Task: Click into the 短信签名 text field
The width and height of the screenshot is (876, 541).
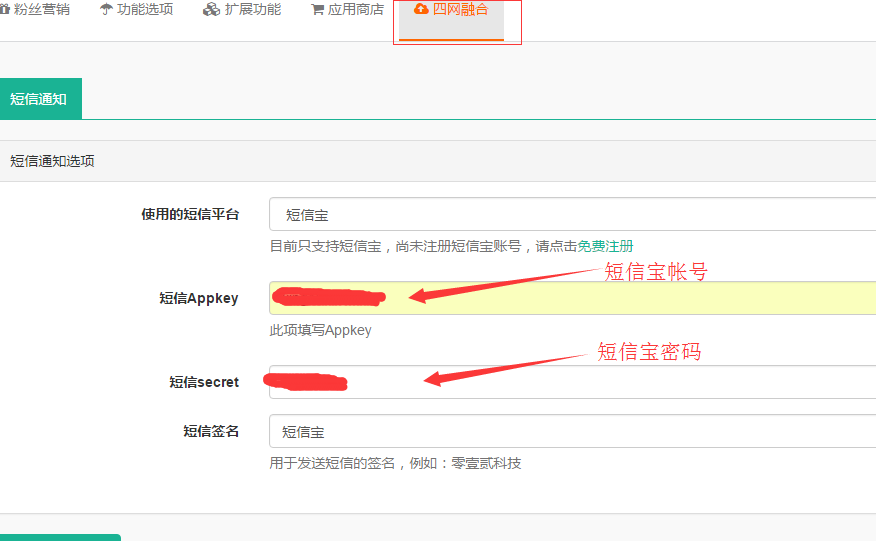Action: [x=572, y=432]
